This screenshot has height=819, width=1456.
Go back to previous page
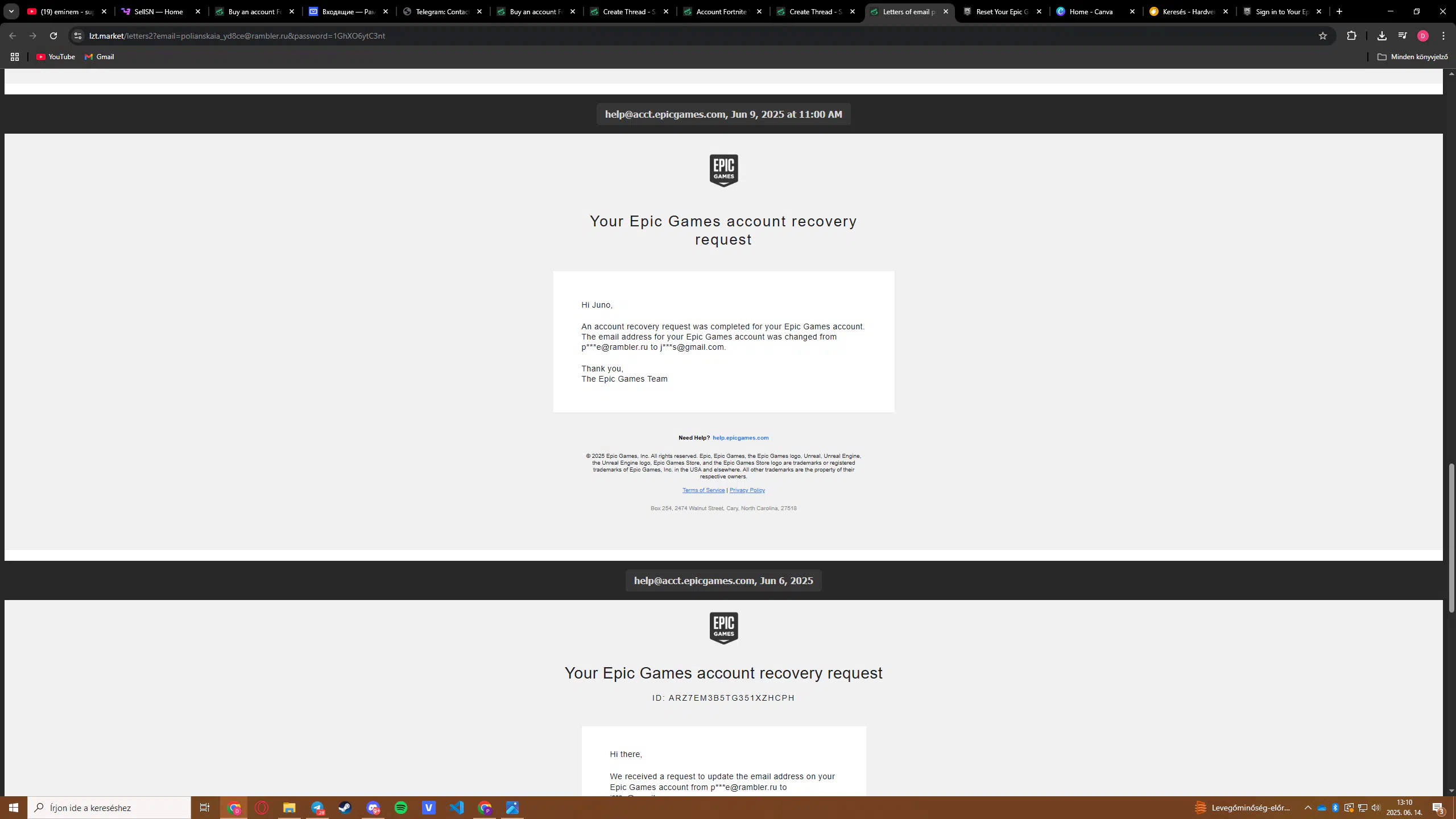(13, 36)
